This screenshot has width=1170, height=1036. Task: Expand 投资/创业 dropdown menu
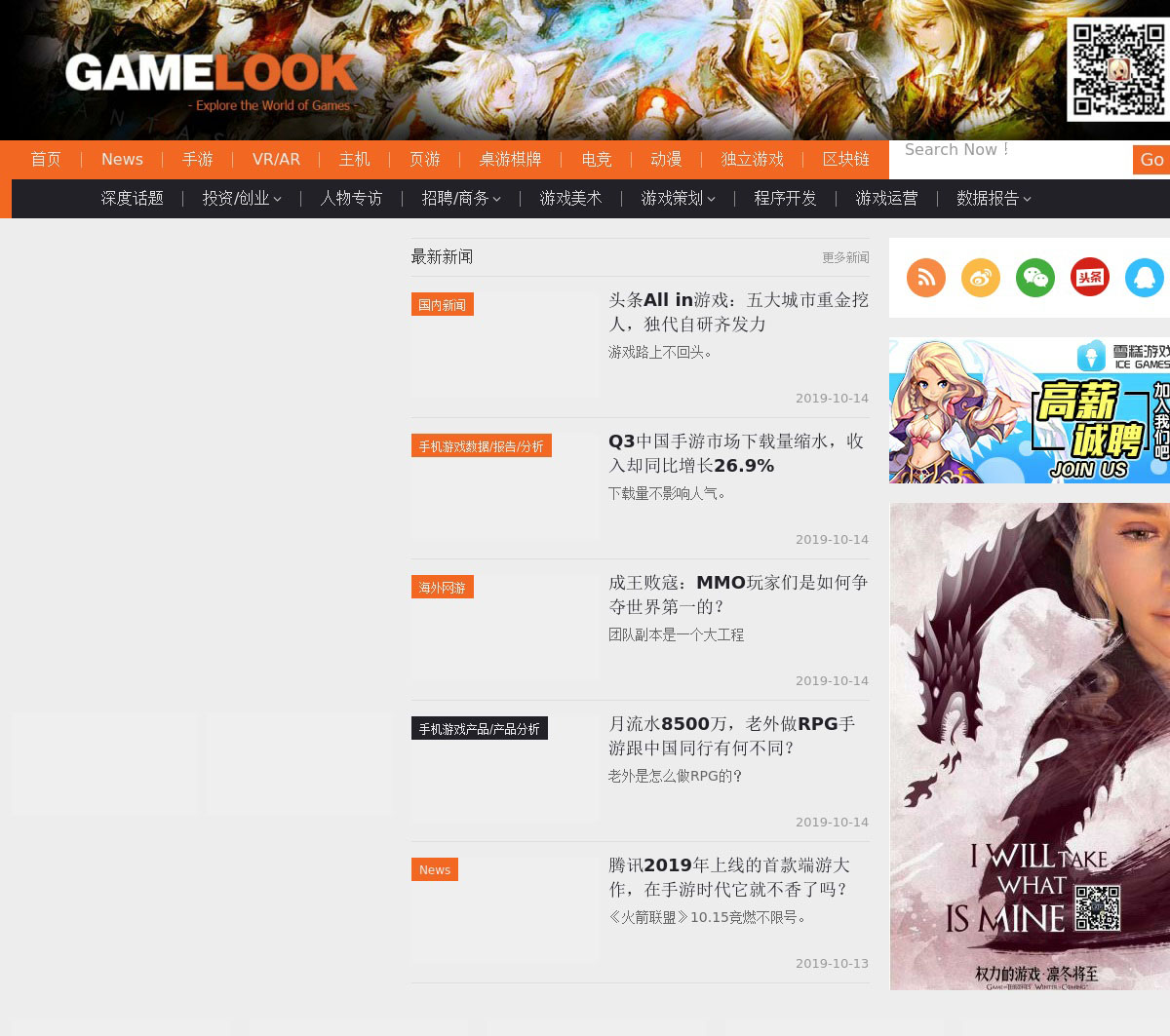[242, 199]
